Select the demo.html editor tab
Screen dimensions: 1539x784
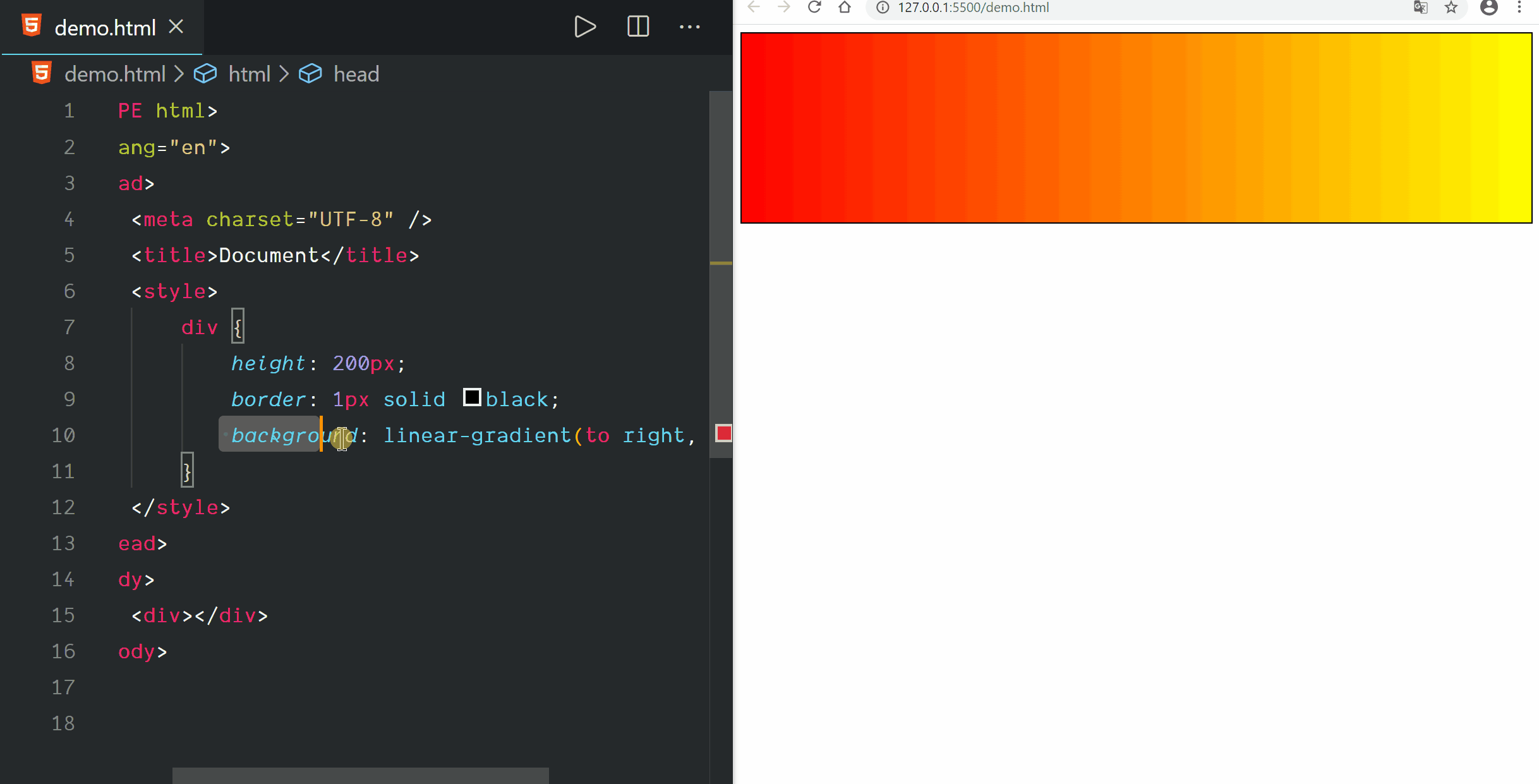click(x=104, y=28)
